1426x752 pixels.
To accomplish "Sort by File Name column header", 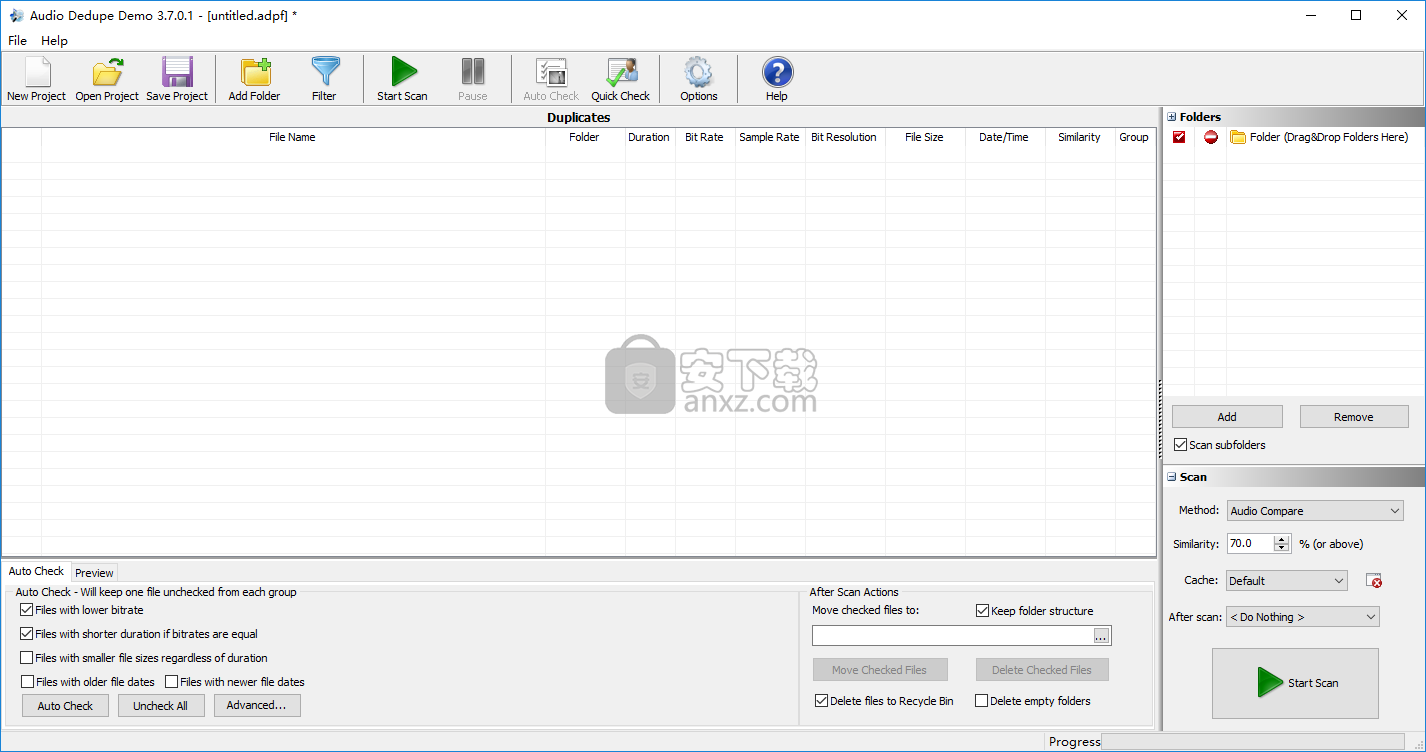I will [x=292, y=137].
